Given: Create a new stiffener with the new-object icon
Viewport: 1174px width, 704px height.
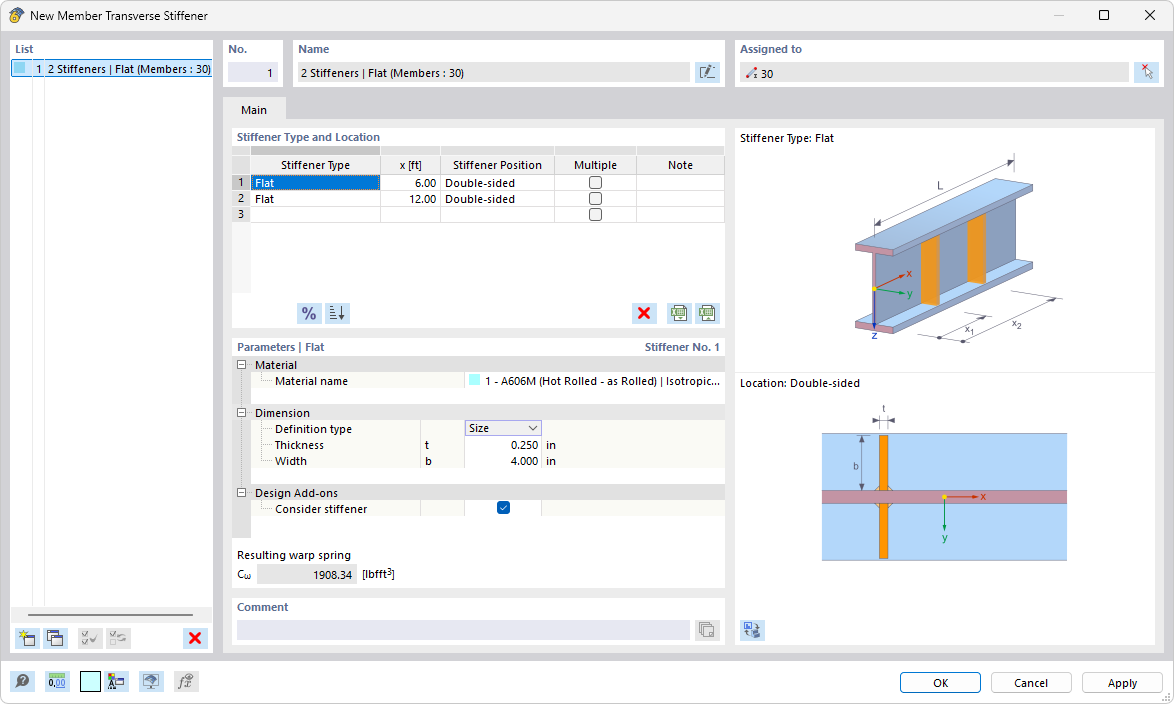Looking at the screenshot, I should click(27, 638).
